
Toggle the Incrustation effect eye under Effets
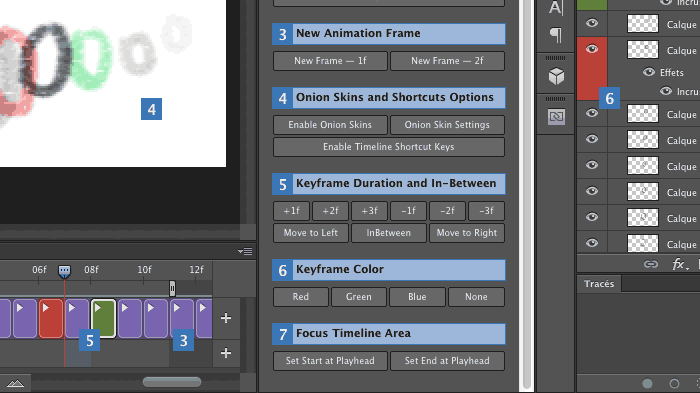click(x=666, y=91)
